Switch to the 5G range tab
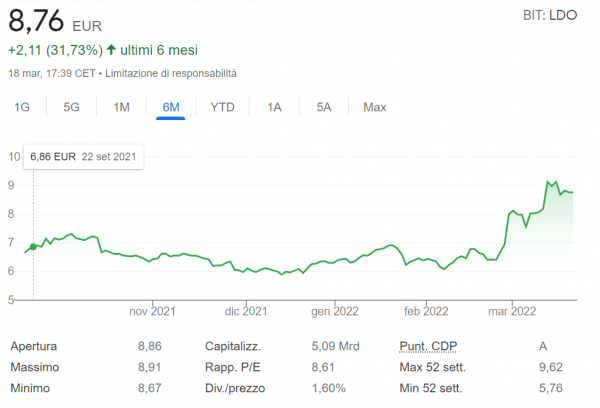 [71, 107]
